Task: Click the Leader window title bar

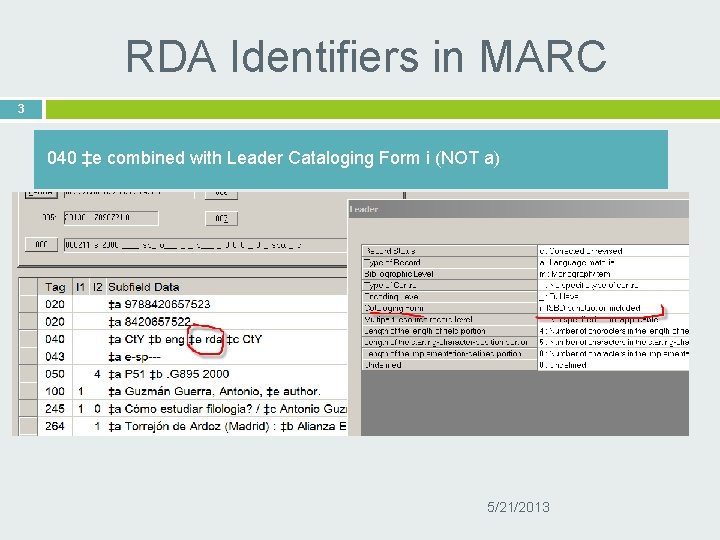Action: pyautogui.click(x=518, y=209)
